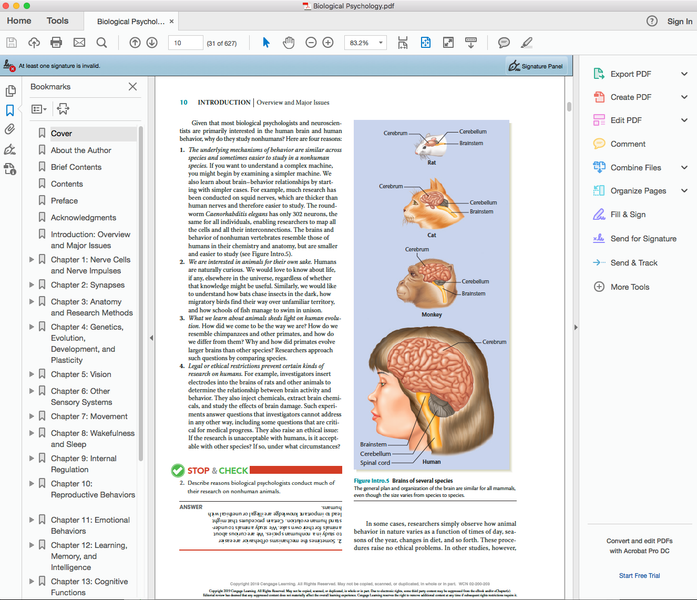
Task: Open the Cover bookmark
Action: [x=61, y=133]
